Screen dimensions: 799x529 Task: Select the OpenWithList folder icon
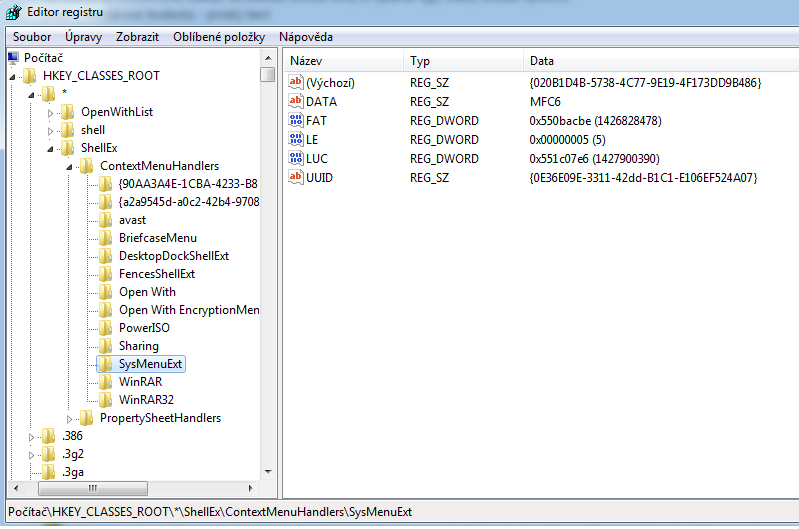click(x=68, y=112)
